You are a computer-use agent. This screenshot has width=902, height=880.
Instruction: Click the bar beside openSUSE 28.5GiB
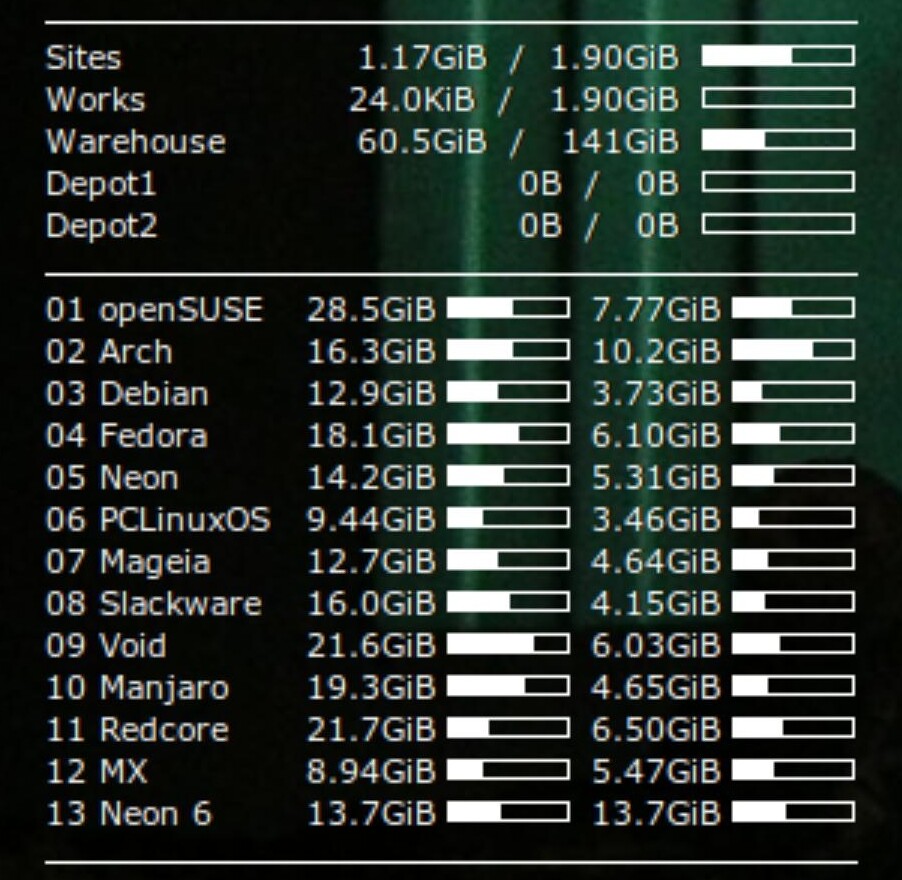pyautogui.click(x=507, y=308)
